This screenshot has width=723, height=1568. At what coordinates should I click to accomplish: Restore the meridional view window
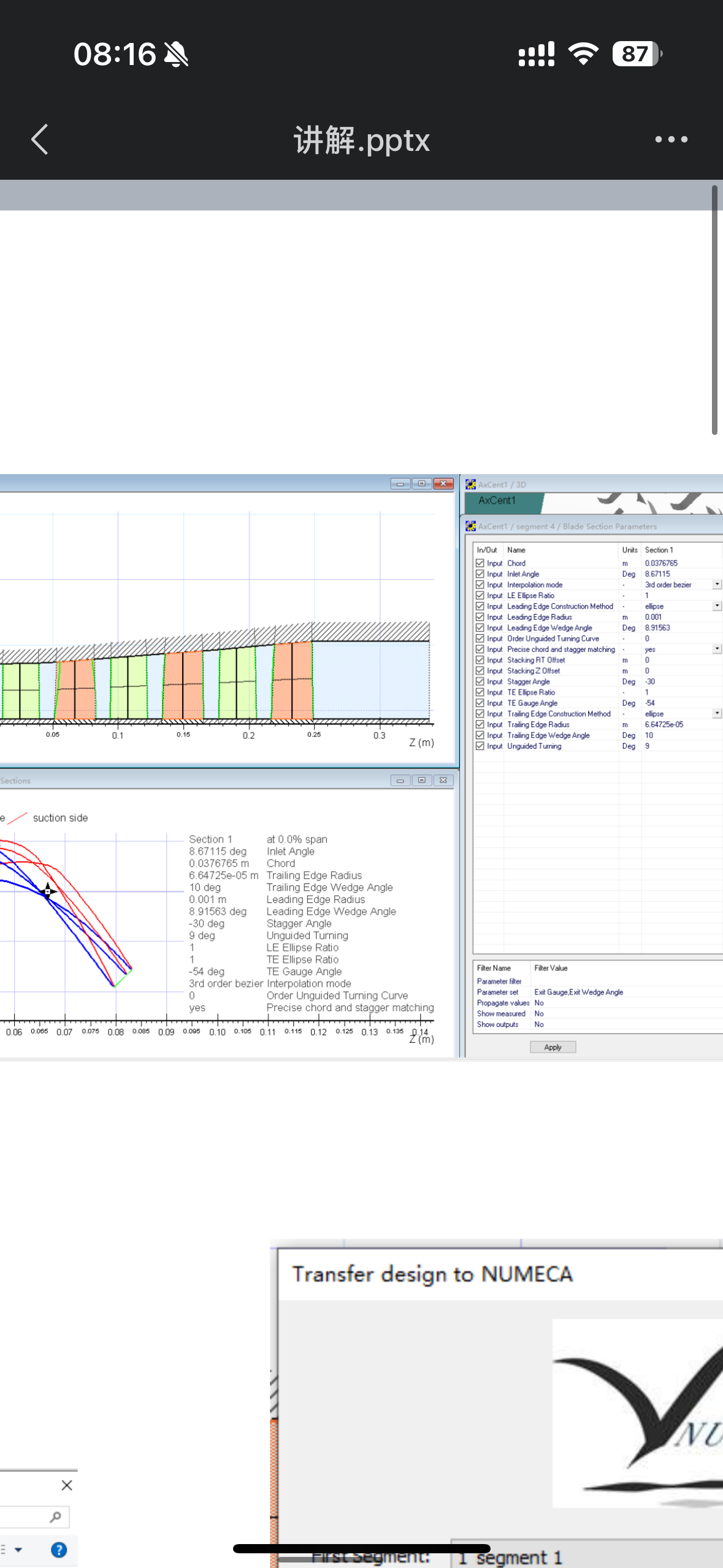(x=421, y=483)
